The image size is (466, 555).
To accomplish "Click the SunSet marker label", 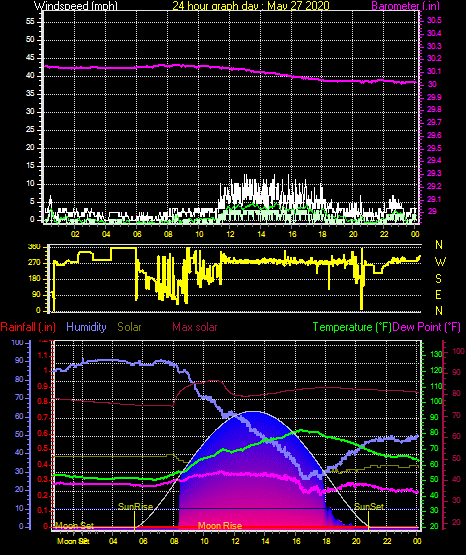I will tap(369, 507).
